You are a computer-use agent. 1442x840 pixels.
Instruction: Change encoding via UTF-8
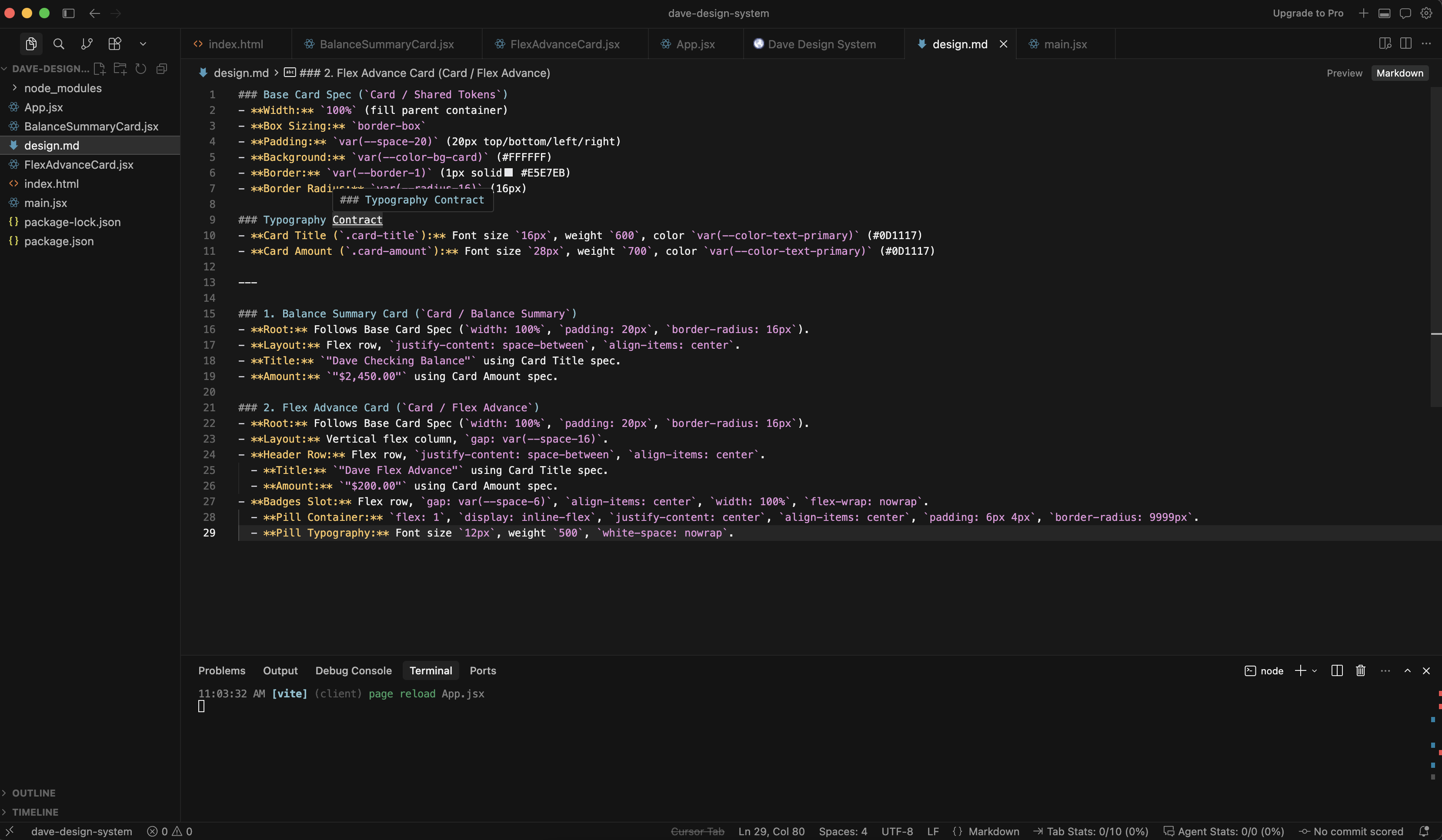pyautogui.click(x=897, y=831)
